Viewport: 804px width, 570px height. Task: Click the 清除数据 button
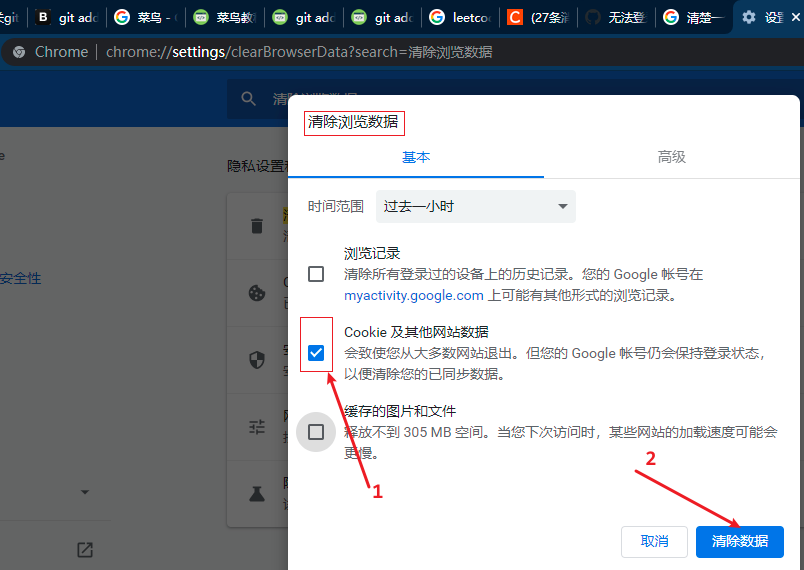click(739, 541)
